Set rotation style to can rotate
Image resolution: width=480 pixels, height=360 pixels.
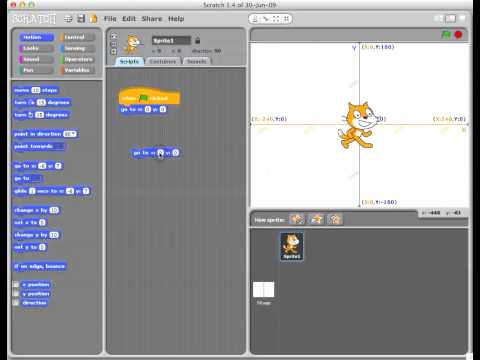pyautogui.click(x=114, y=36)
